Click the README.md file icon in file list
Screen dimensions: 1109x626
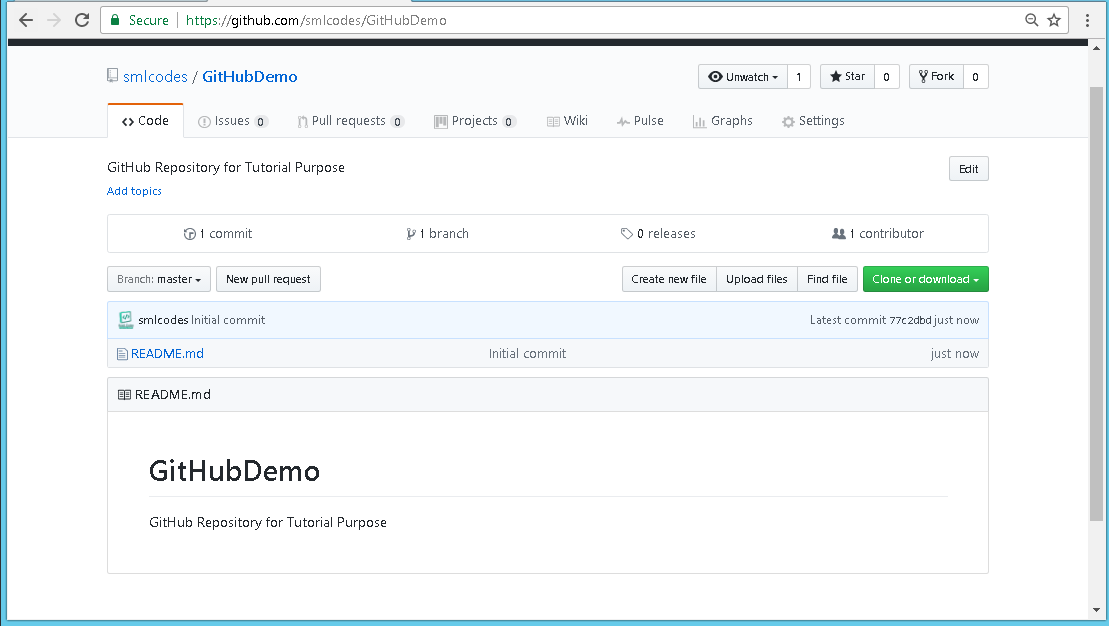tap(122, 354)
